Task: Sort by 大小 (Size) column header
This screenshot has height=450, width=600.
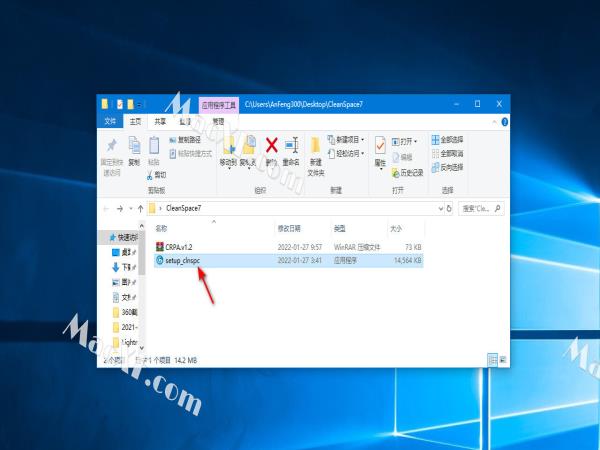Action: pos(396,228)
